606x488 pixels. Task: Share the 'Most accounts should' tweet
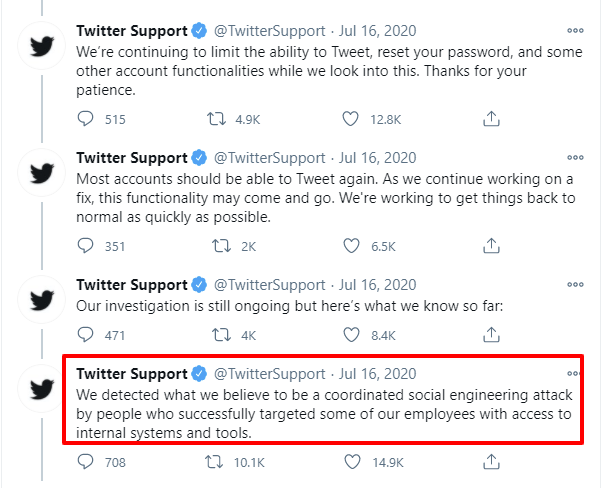[x=491, y=246]
